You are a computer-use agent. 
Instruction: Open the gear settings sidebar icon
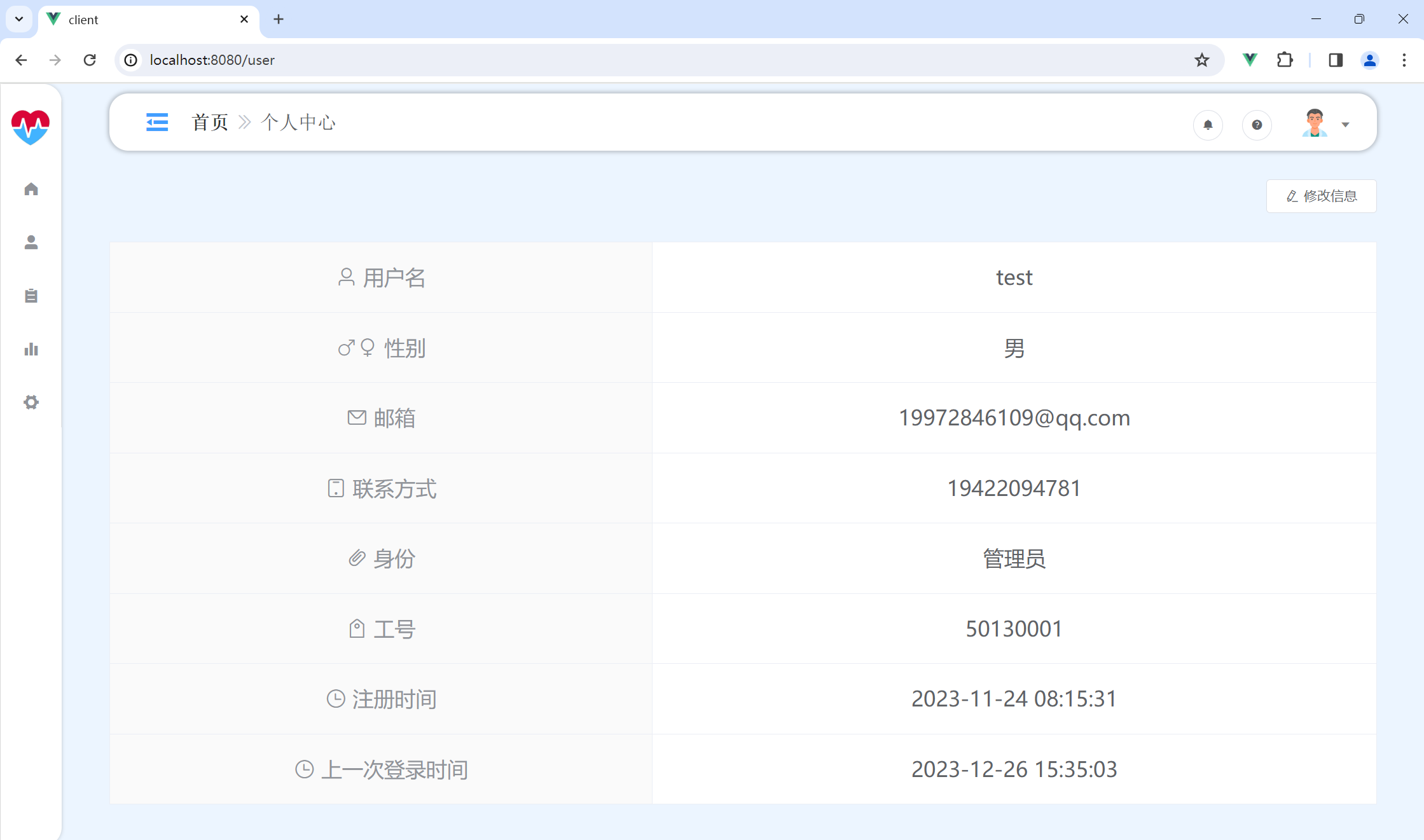(31, 403)
